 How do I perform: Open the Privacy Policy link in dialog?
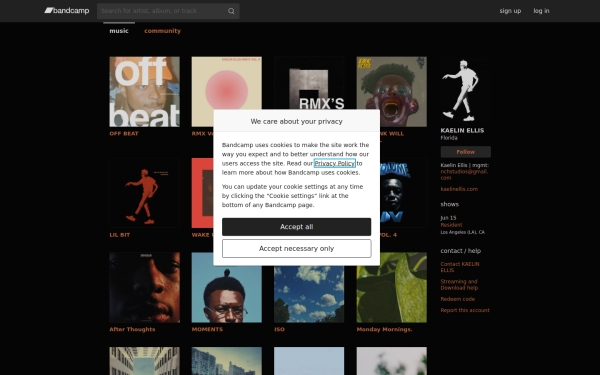coord(335,163)
